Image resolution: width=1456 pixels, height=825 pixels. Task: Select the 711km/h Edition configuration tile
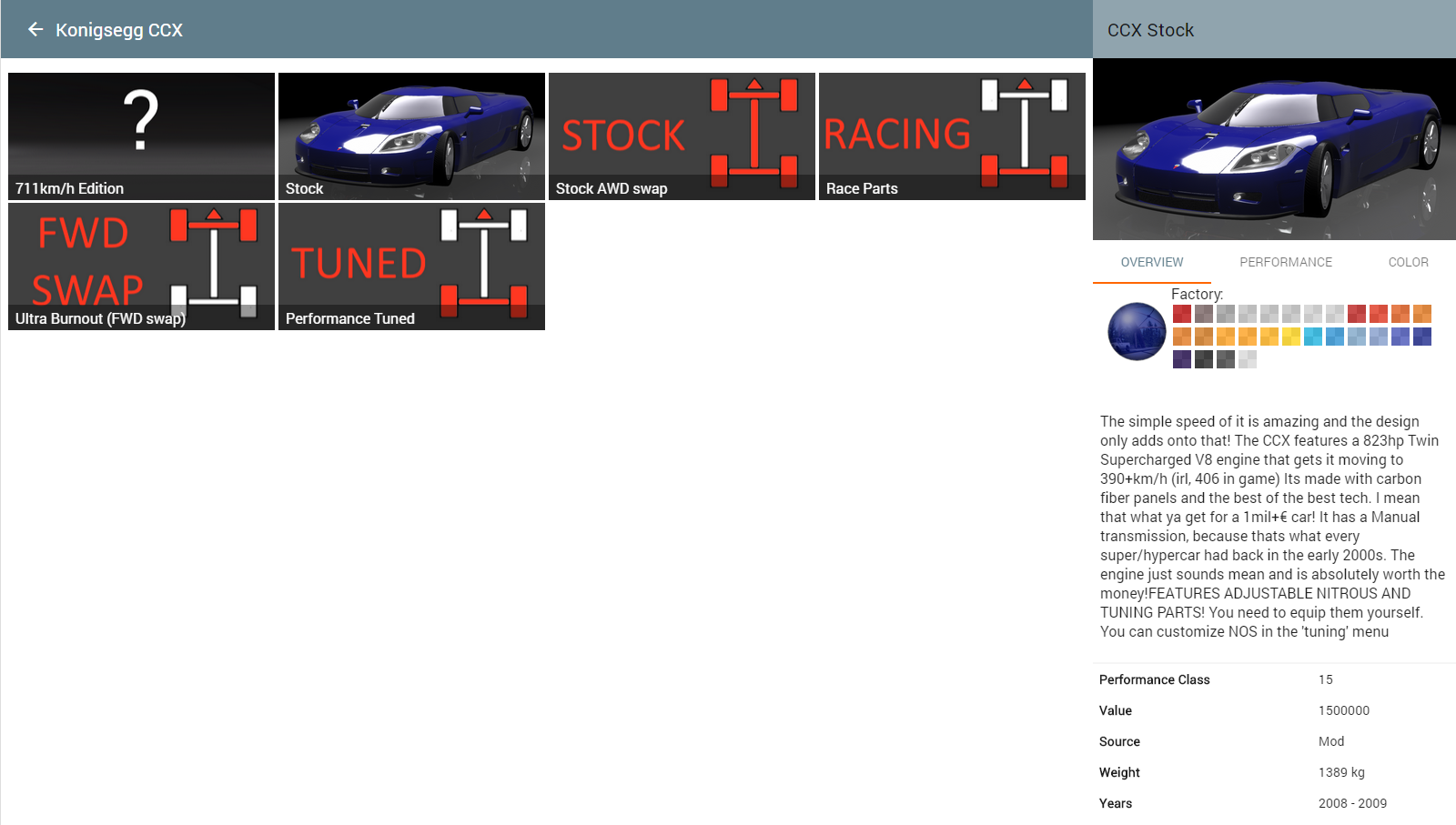[x=141, y=136]
